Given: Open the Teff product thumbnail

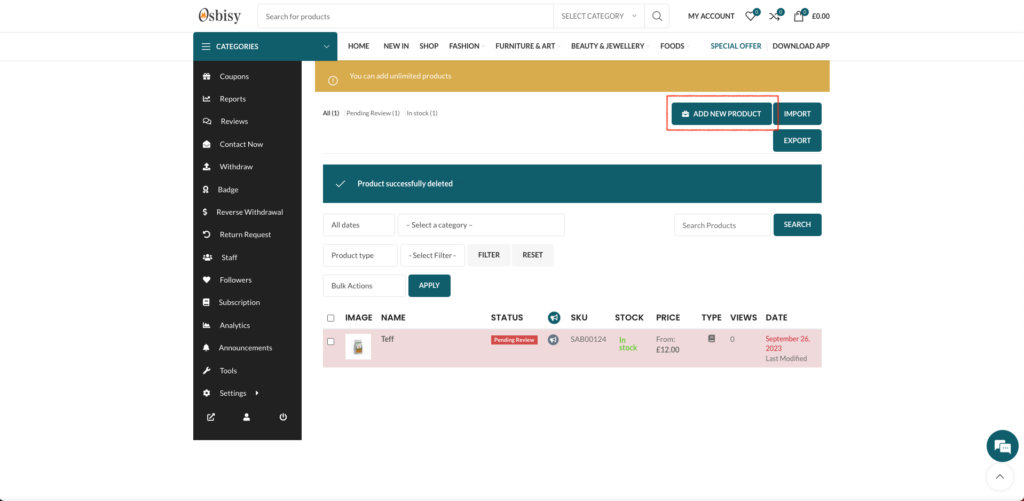Looking at the screenshot, I should (x=358, y=347).
